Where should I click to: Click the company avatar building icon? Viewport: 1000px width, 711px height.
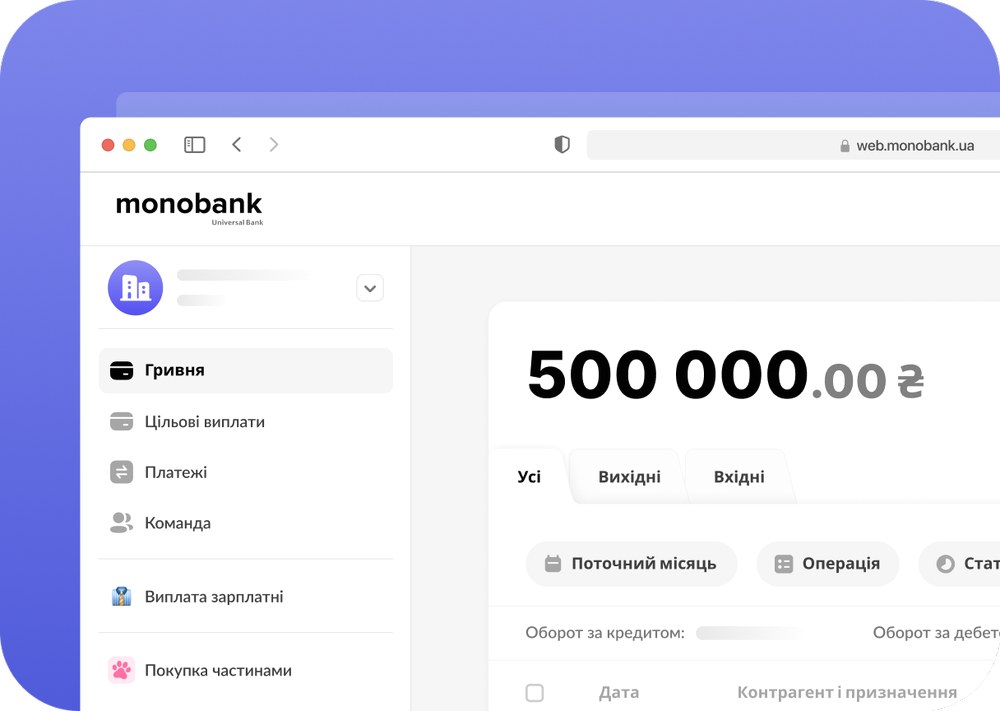click(135, 288)
